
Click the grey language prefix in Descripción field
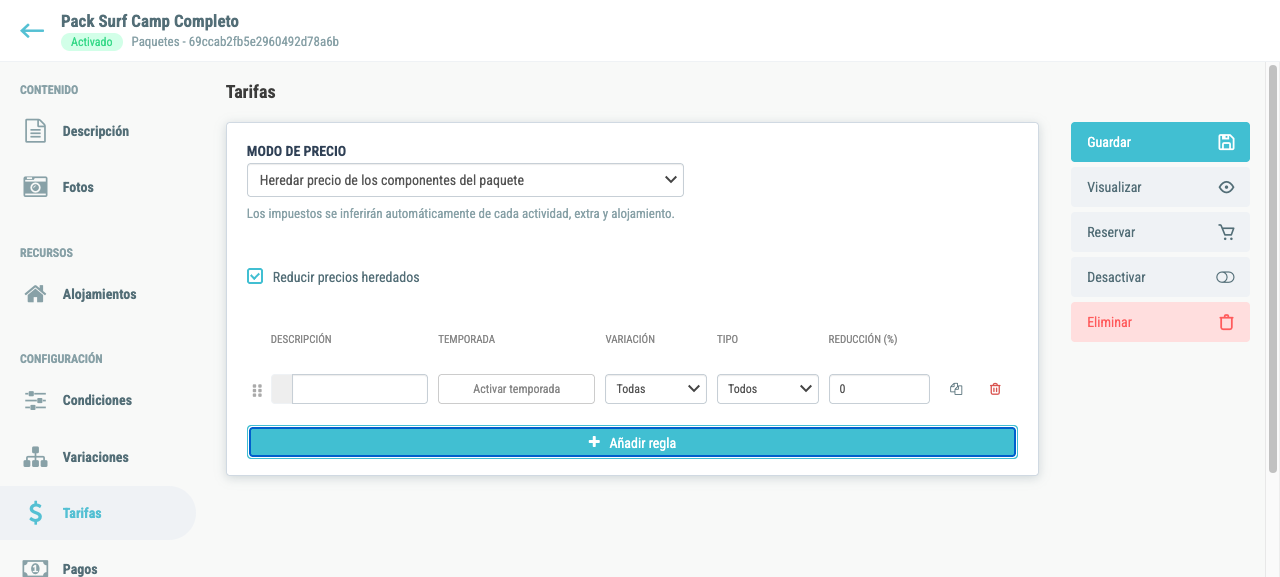[x=281, y=389]
